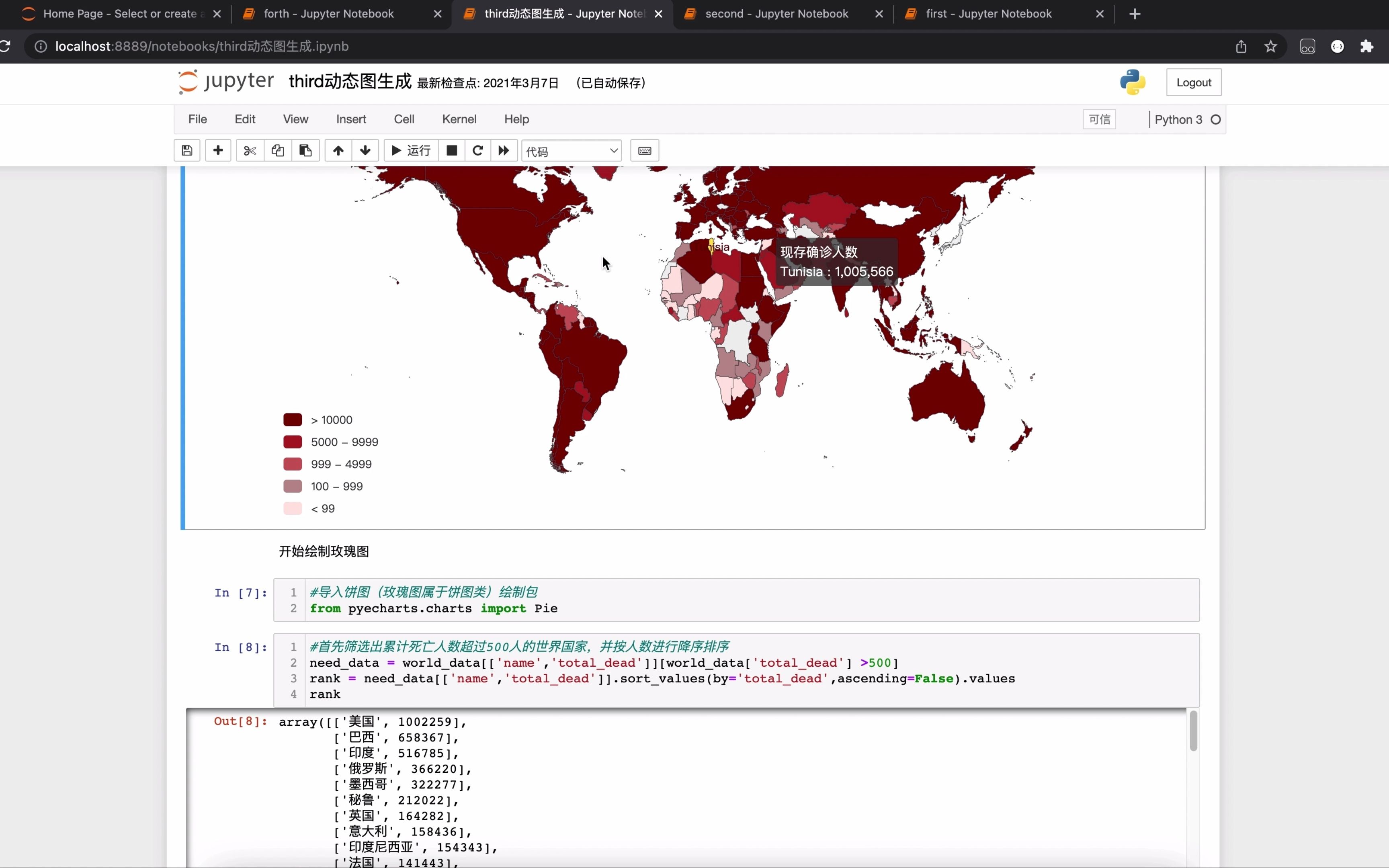Insert cell below with the plus icon

(218, 150)
